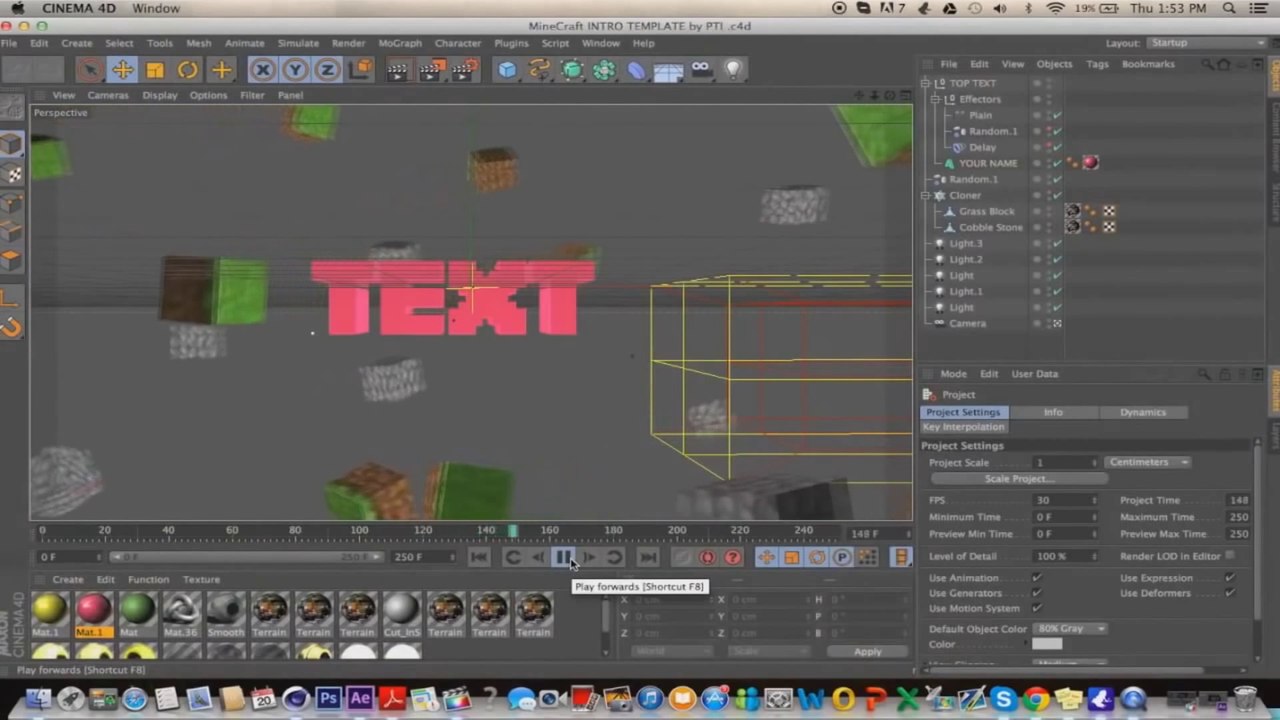
Task: Open the Texture menu in Material Manager
Action: tap(201, 579)
